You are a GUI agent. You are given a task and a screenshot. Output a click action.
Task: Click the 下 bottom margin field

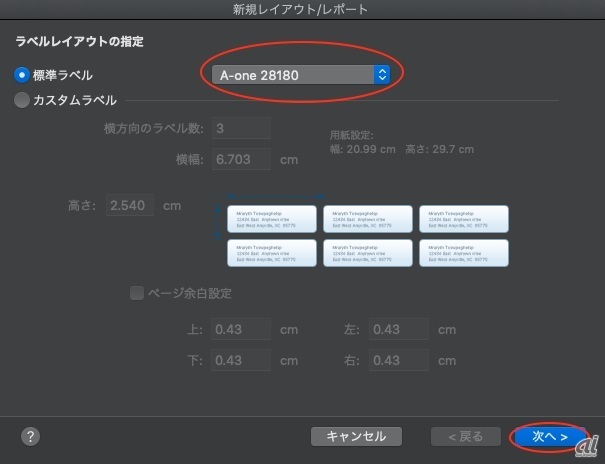pos(241,360)
